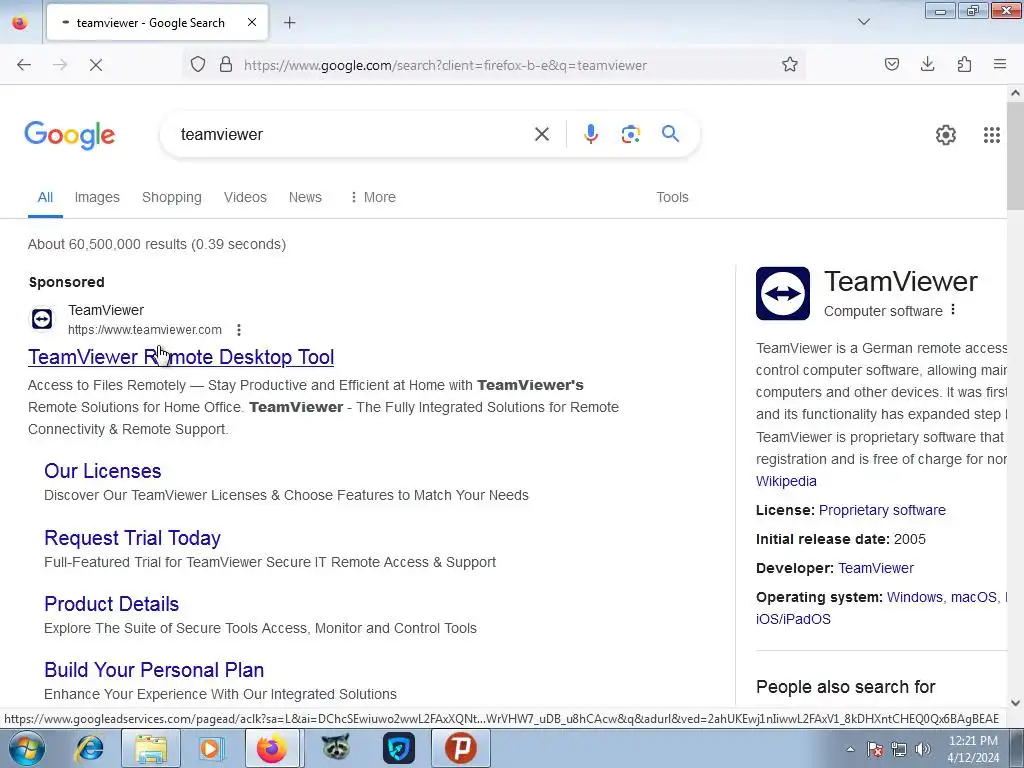Open the blue shield taskbar app
The height and width of the screenshot is (768, 1024).
point(399,748)
